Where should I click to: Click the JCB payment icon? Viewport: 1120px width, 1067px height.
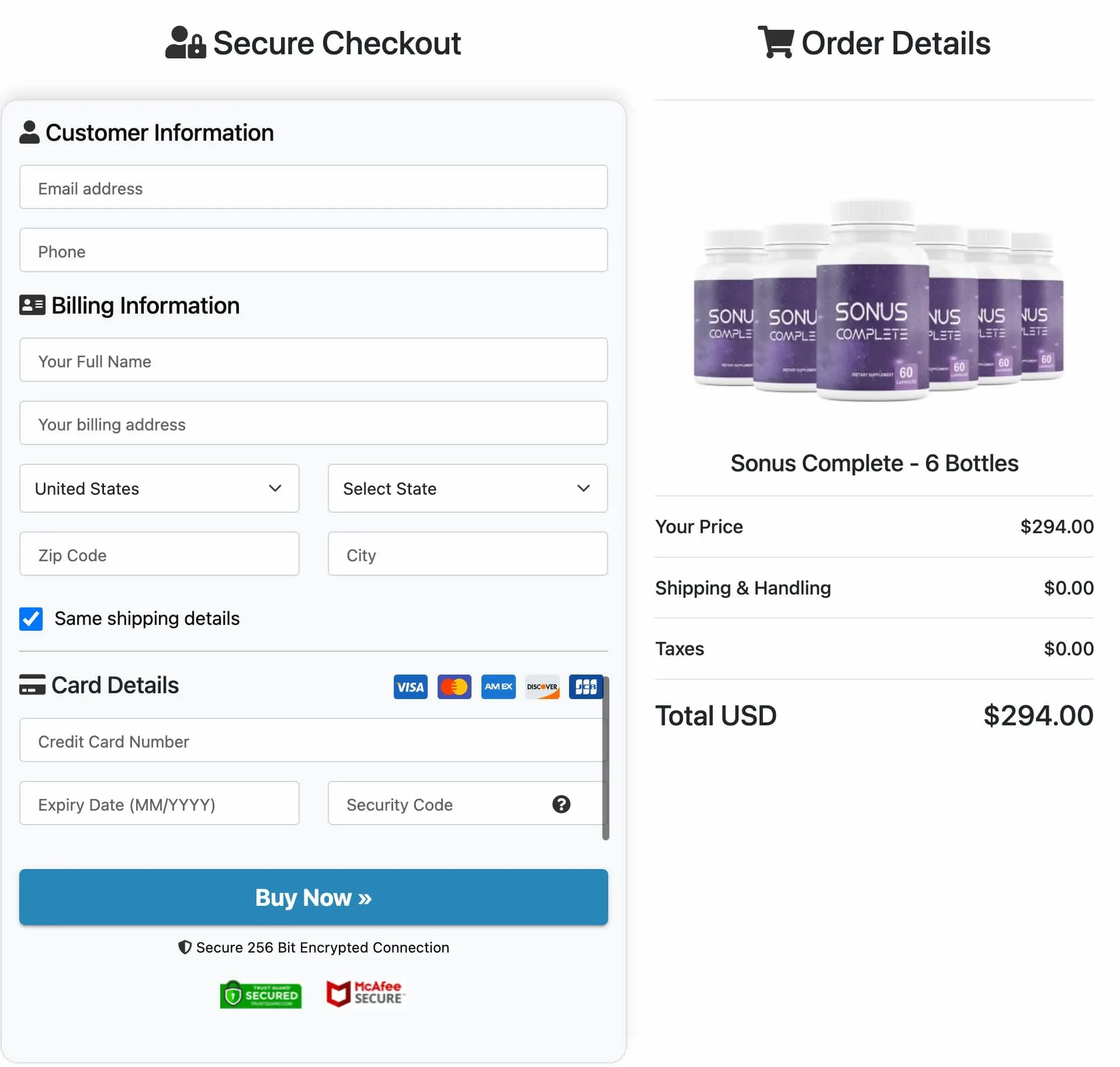coord(586,687)
